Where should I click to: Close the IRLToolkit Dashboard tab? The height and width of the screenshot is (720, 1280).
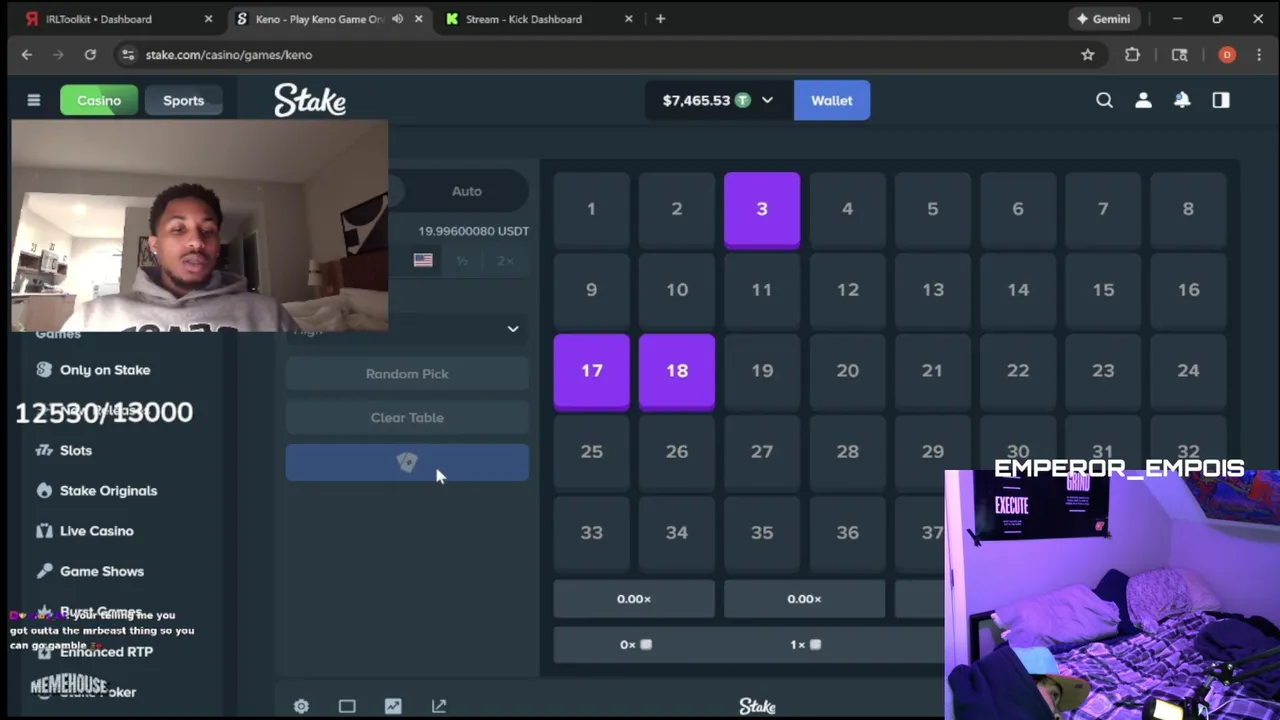tap(208, 19)
